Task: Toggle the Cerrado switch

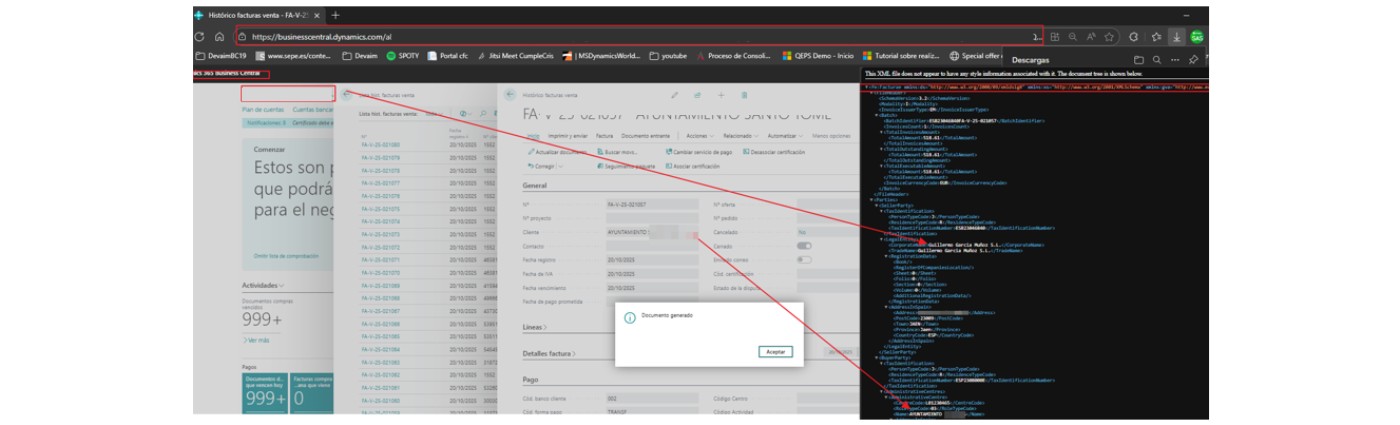Action: pos(804,245)
